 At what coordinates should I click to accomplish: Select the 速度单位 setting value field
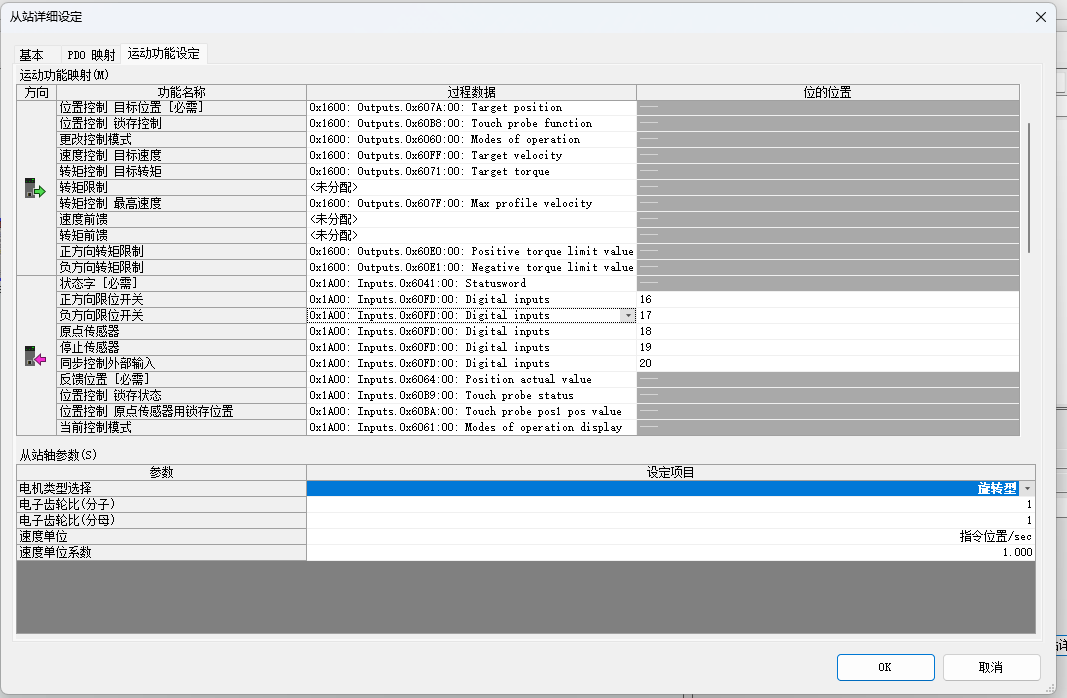pos(670,536)
